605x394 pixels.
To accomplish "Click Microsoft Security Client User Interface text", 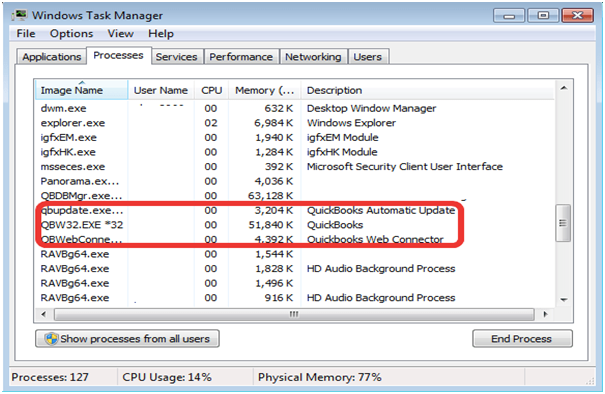I will point(404,167).
